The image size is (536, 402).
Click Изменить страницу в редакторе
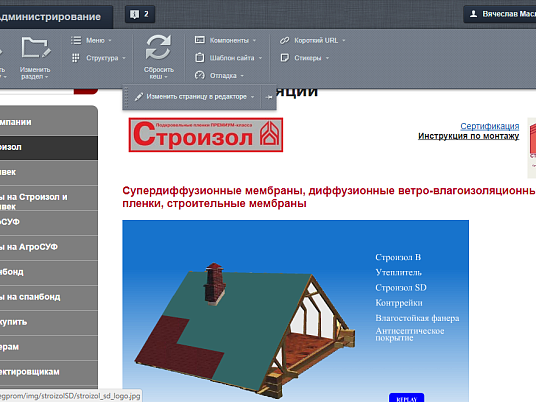click(196, 97)
